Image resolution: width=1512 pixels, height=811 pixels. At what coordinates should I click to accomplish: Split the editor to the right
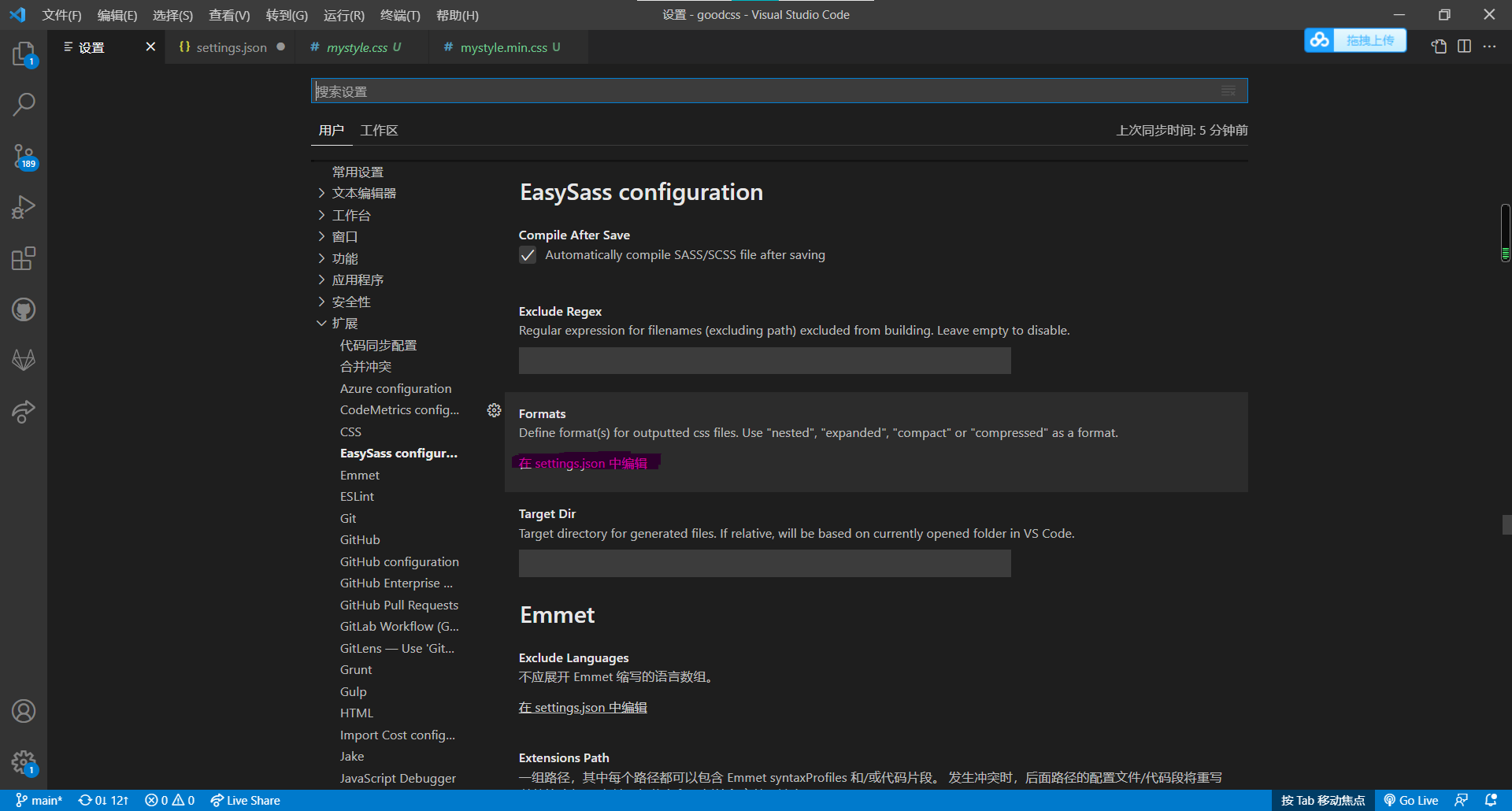click(x=1464, y=46)
